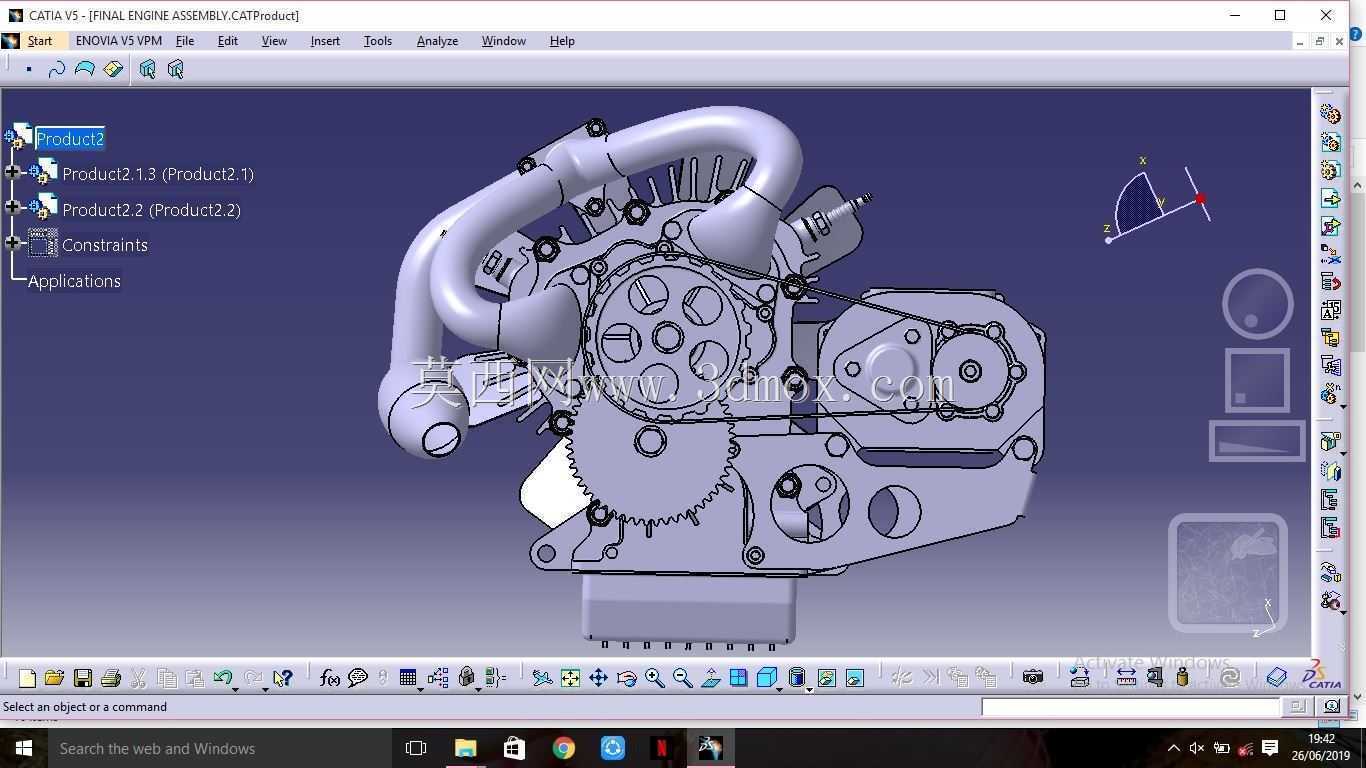This screenshot has width=1366, height=768.
Task: Click the Normal View icon
Action: tap(710, 678)
